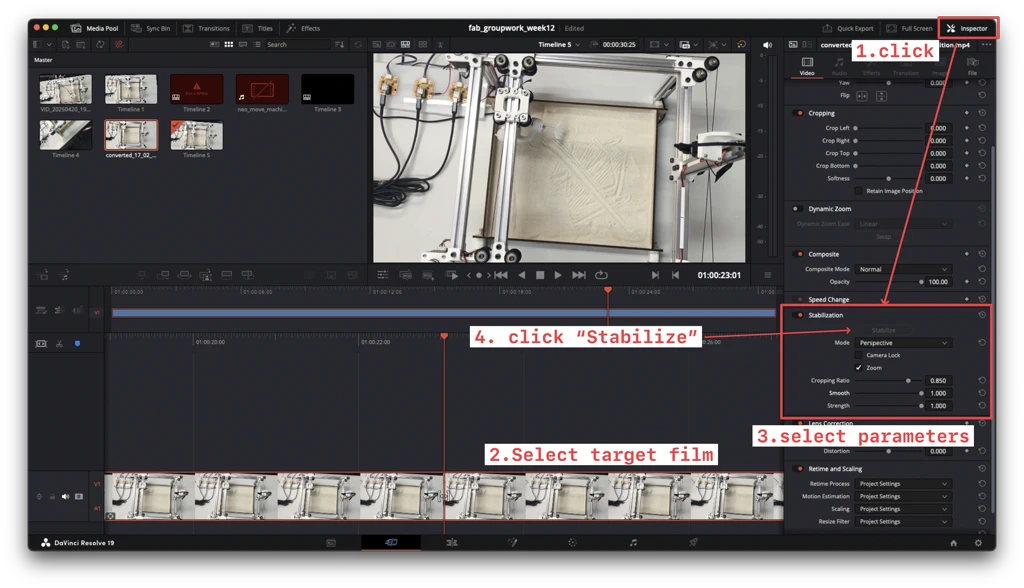Switch to the Cut page icon
This screenshot has width=1024, height=588.
(391, 542)
